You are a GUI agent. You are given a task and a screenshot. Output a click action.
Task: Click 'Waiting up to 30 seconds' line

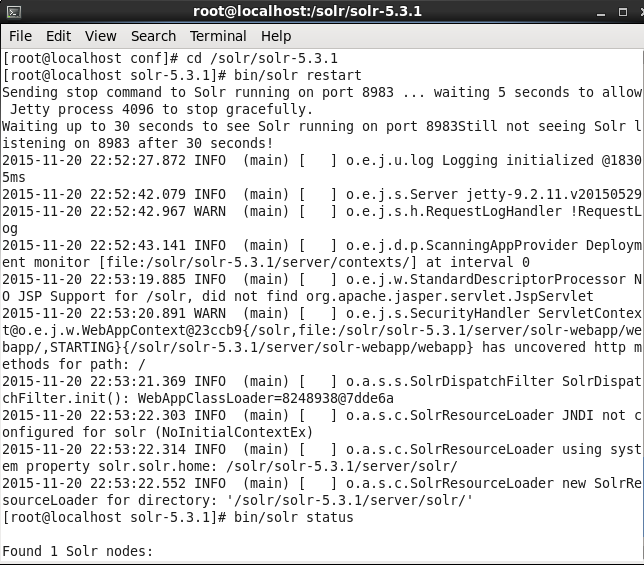pyautogui.click(x=322, y=126)
